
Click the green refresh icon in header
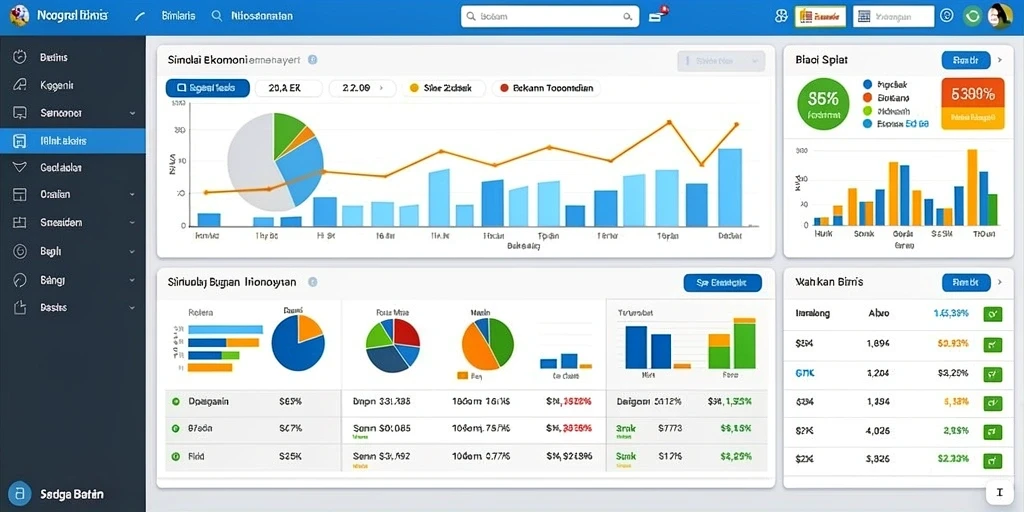tap(972, 16)
